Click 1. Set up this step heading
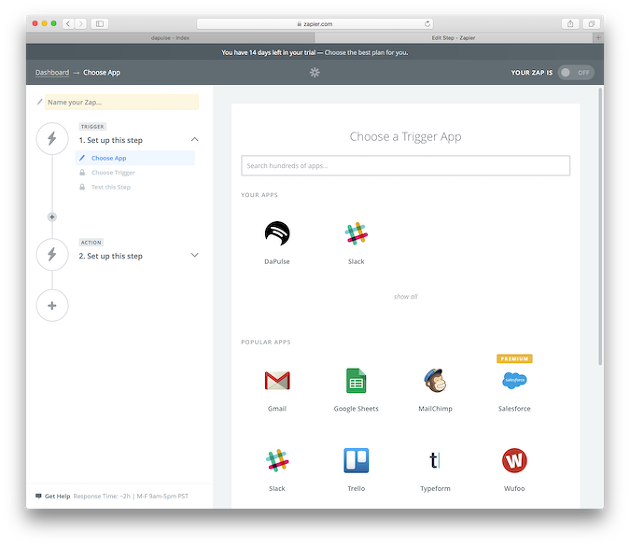This screenshot has height=546, width=630. 110,140
